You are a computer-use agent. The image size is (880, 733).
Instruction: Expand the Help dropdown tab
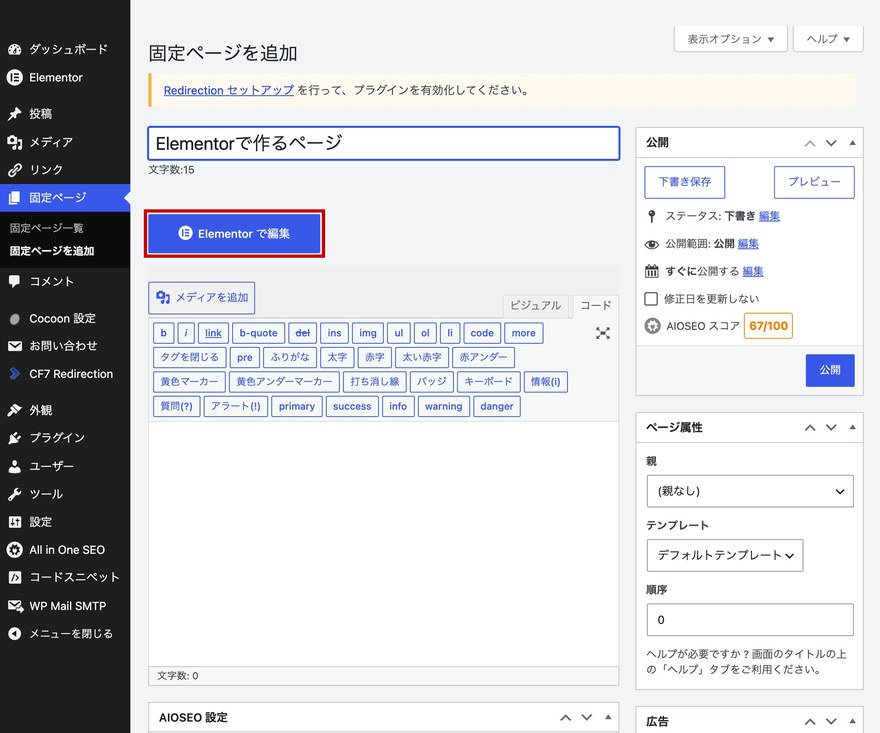pyautogui.click(x=828, y=39)
